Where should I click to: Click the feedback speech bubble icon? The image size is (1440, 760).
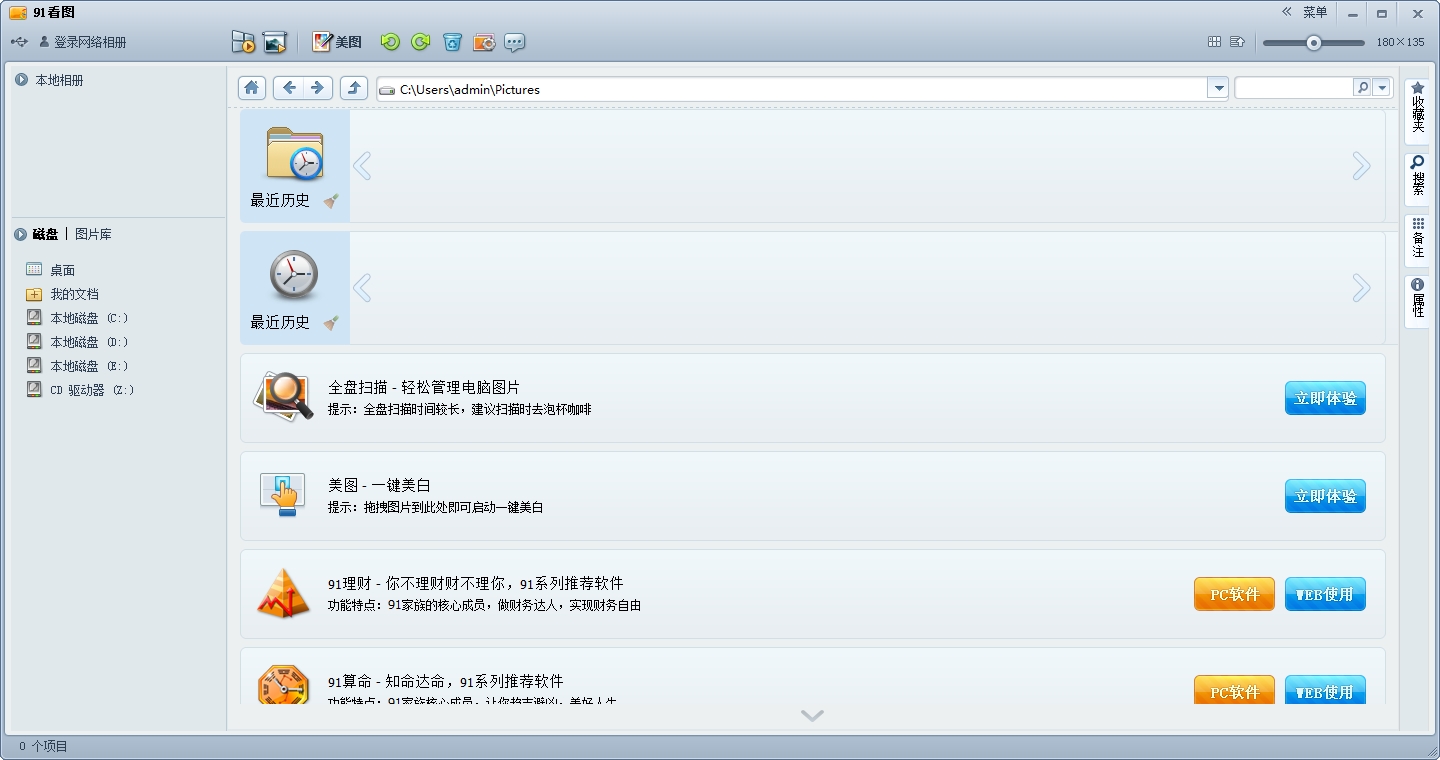click(515, 42)
